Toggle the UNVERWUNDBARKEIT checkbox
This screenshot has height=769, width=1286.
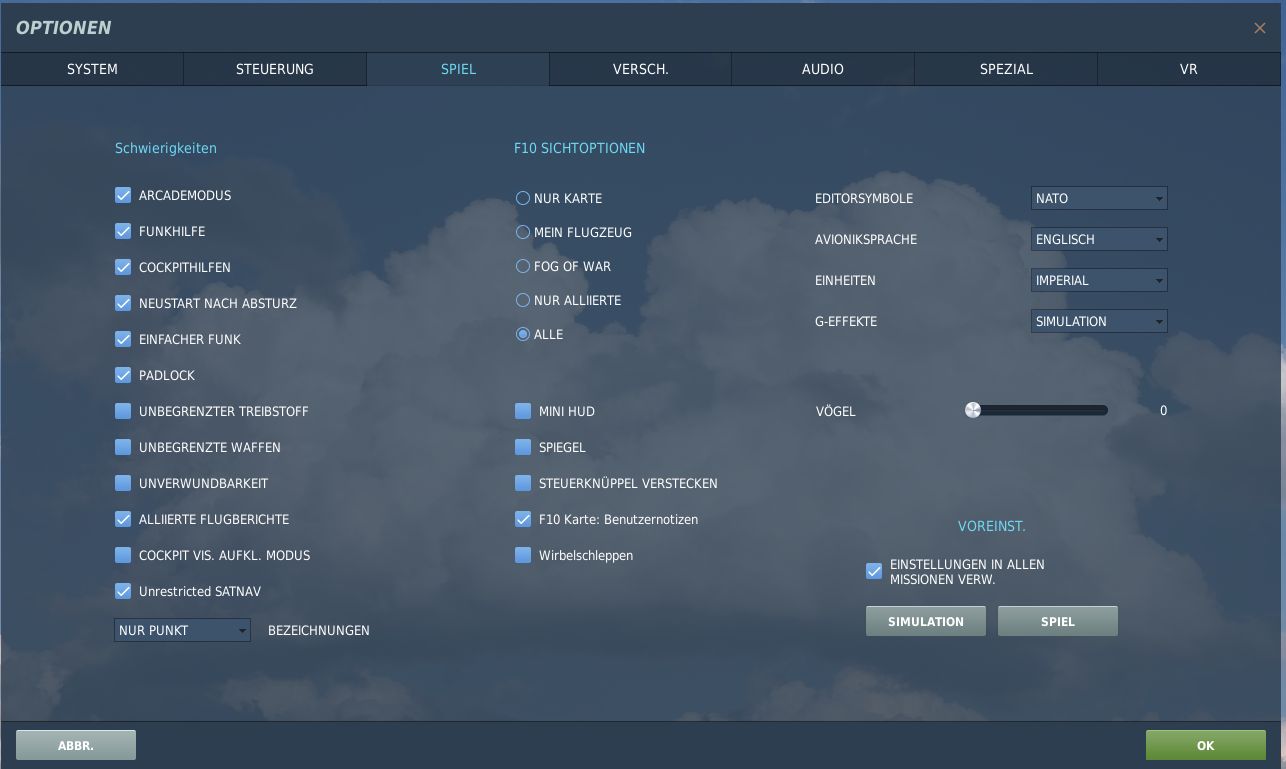tap(123, 483)
